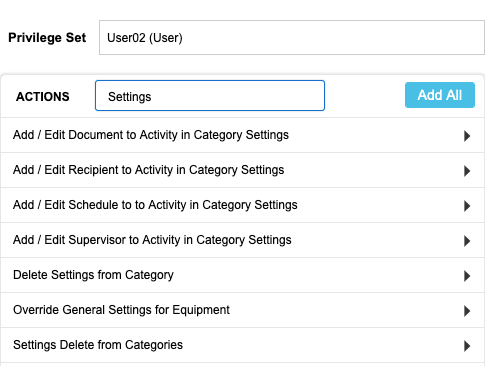
Task: Select 'Delete Settings from Category' text
Action: tap(93, 275)
